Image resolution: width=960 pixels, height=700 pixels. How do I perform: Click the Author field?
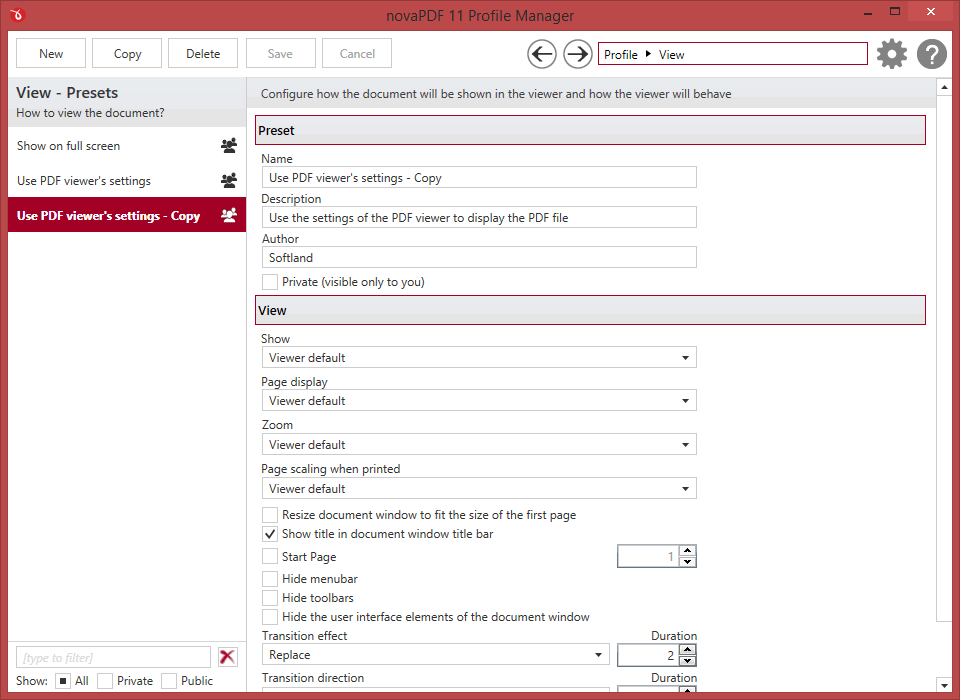tap(479, 257)
